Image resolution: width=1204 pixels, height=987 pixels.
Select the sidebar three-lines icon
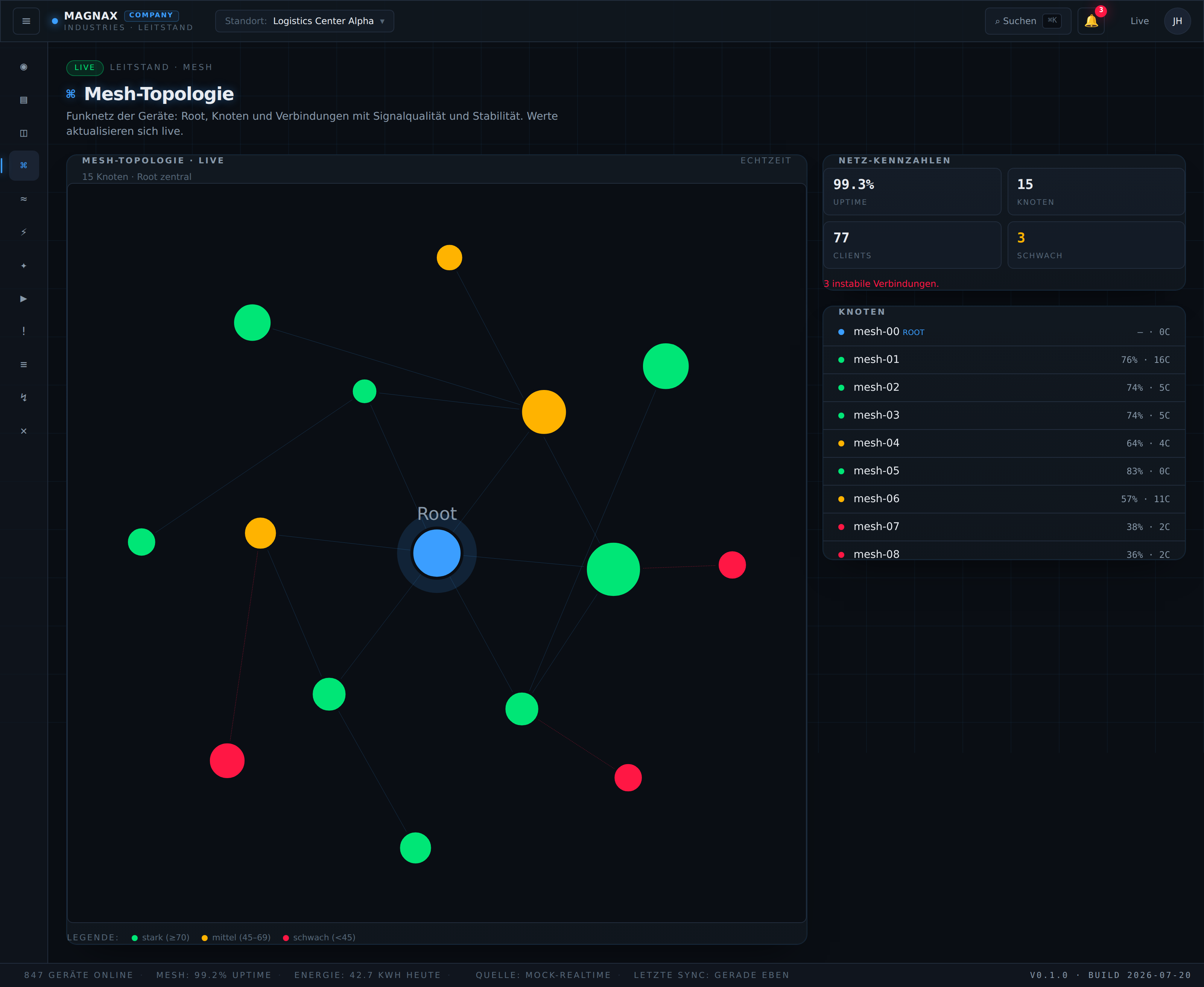tap(24, 364)
